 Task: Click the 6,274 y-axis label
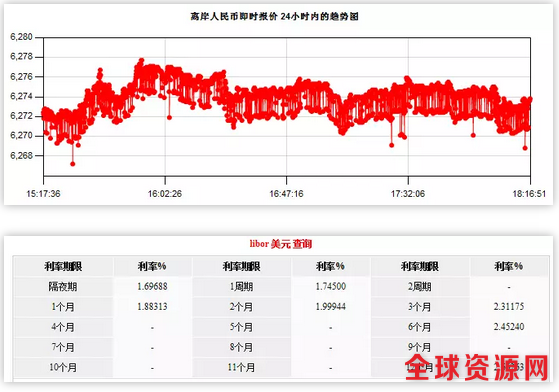pos(21,96)
